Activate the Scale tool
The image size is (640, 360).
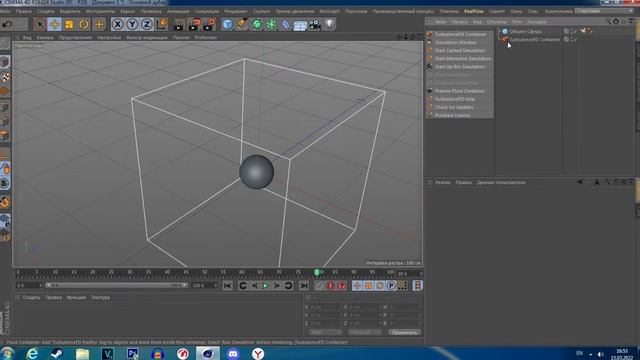[x=69, y=24]
